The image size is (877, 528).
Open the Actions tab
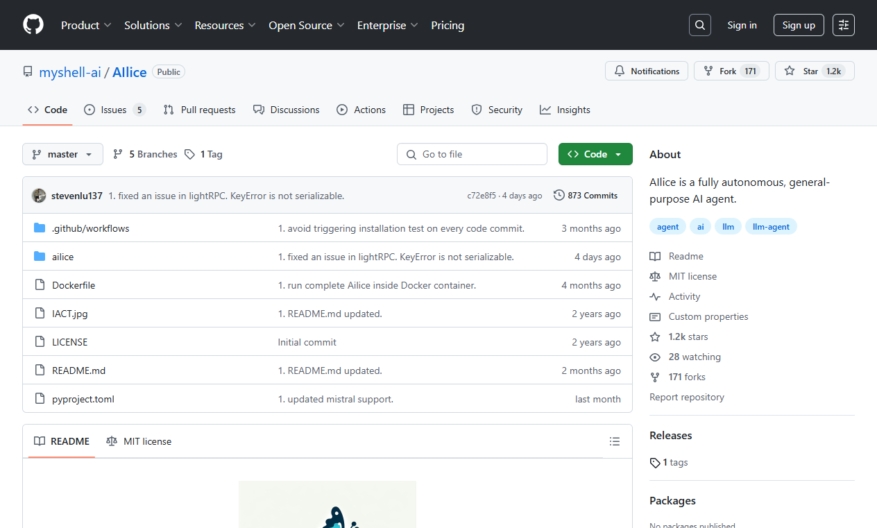pos(361,110)
